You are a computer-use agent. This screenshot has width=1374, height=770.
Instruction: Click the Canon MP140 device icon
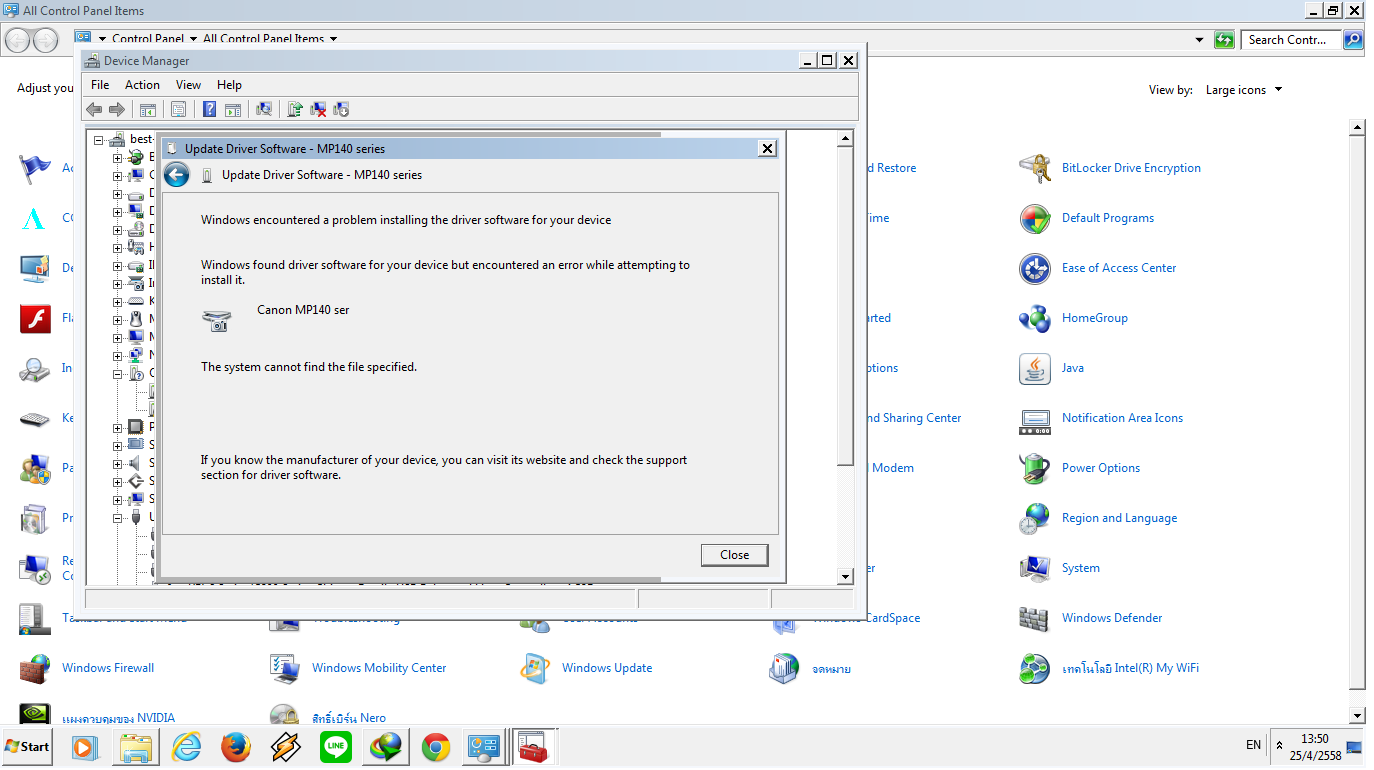(216, 320)
